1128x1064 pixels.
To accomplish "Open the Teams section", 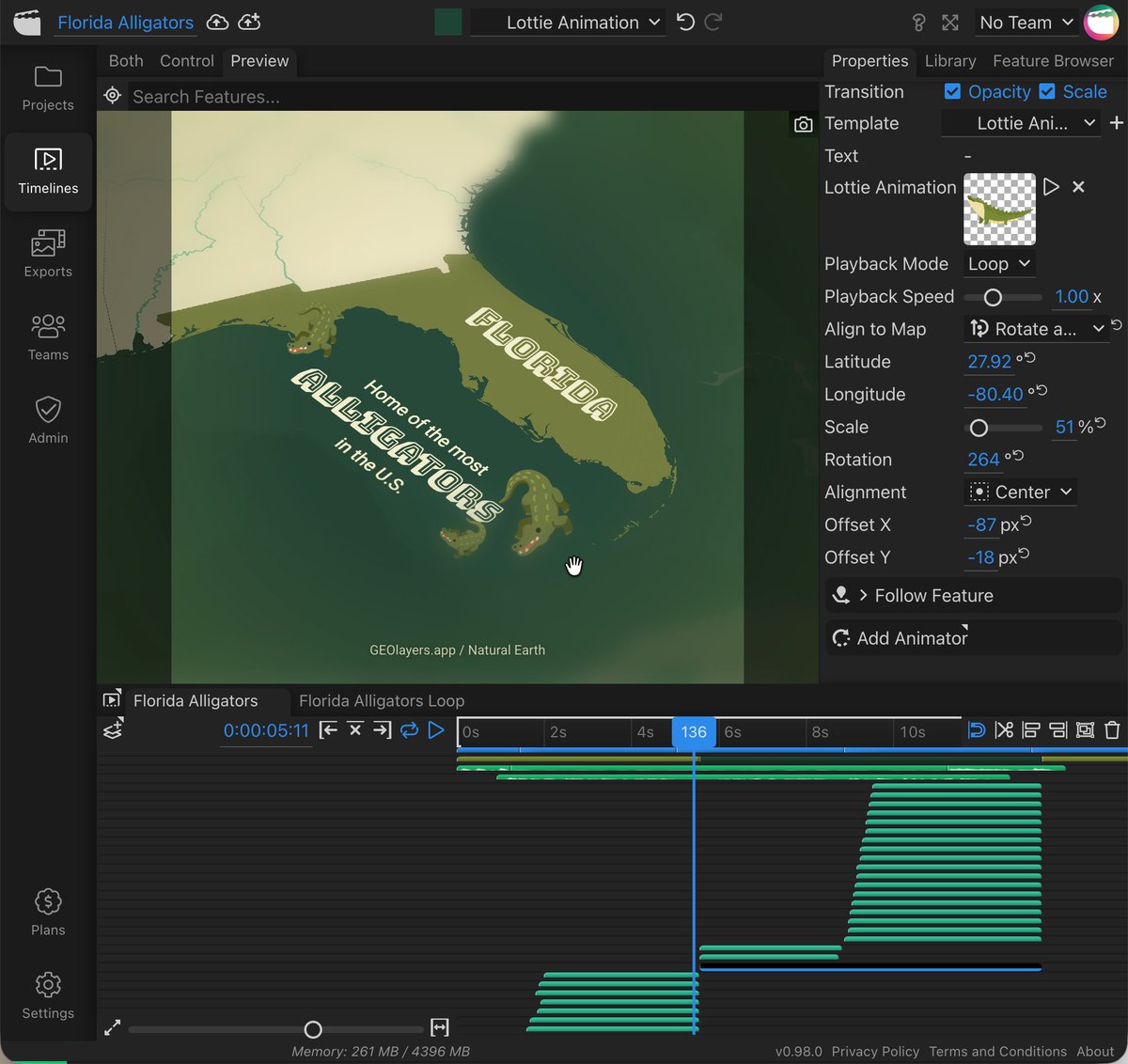I will pyautogui.click(x=48, y=338).
